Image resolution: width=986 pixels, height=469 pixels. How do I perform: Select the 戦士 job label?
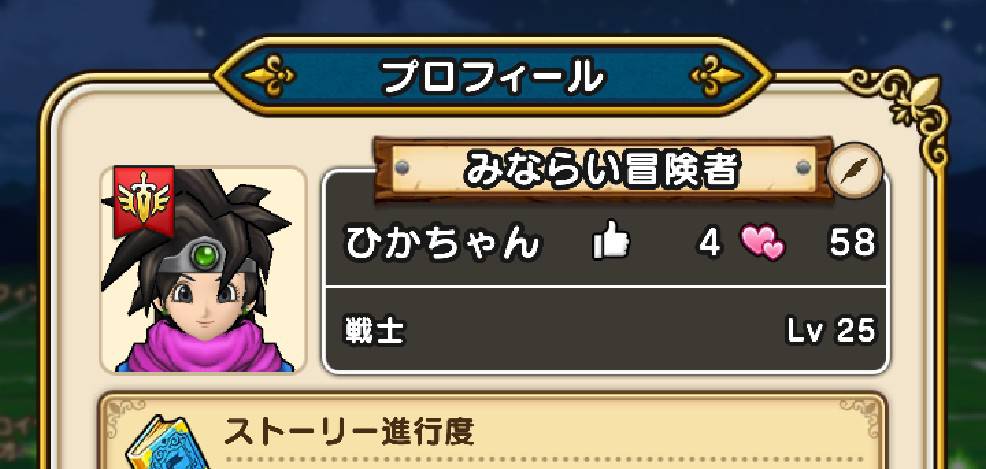coord(375,331)
